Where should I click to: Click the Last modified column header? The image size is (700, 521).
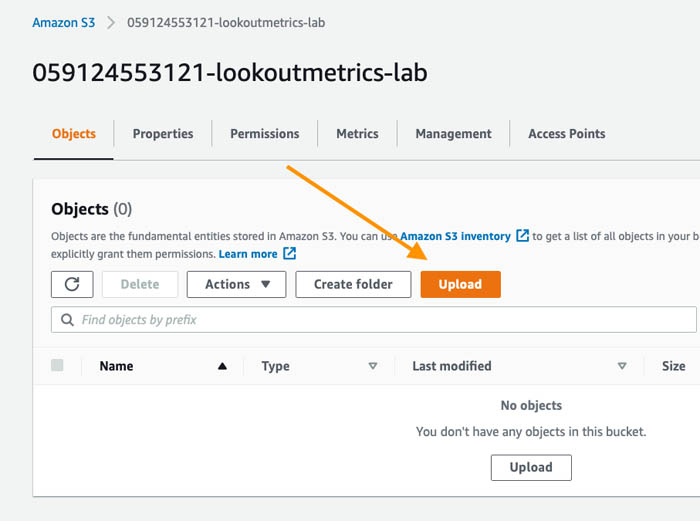point(452,366)
